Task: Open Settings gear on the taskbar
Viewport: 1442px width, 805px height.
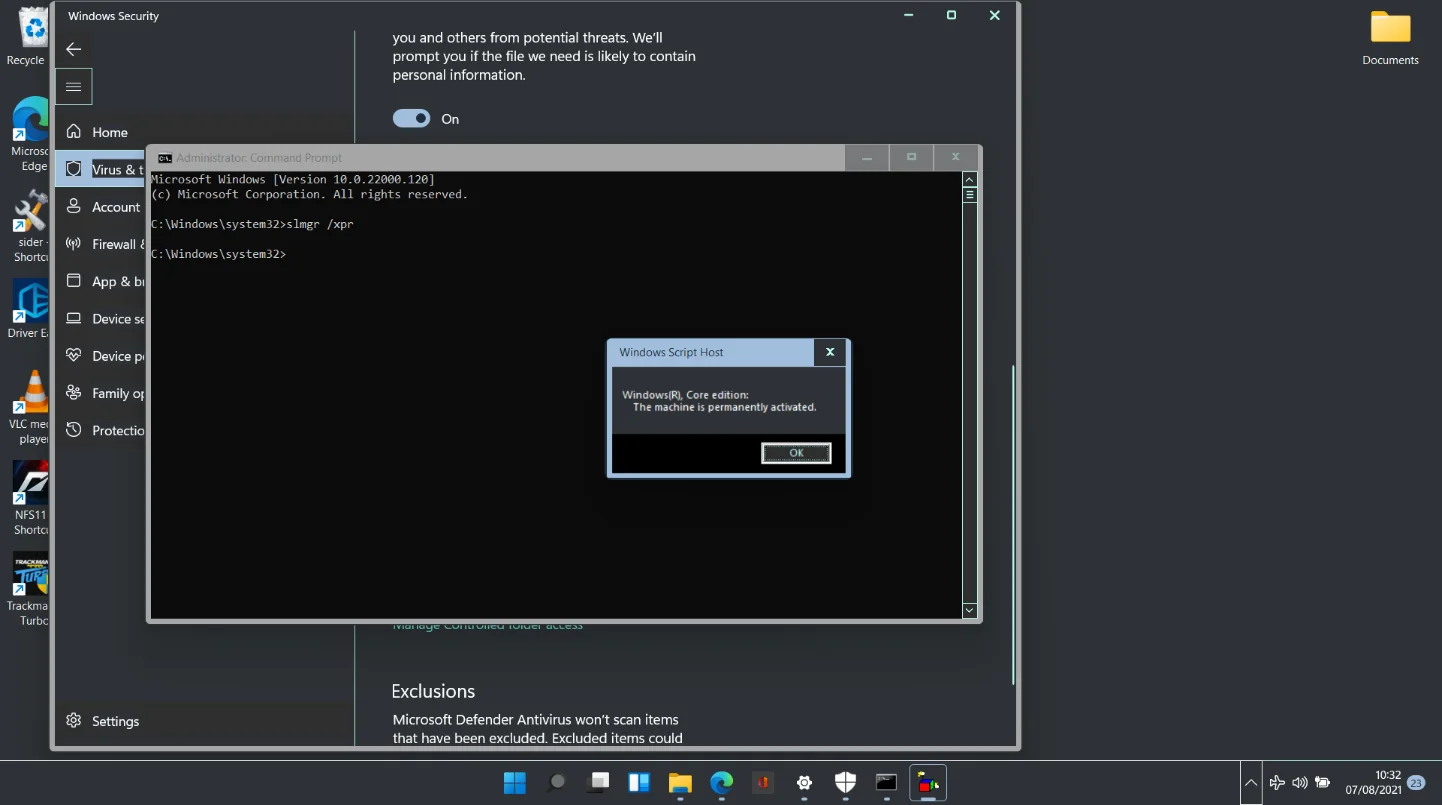Action: (804, 783)
